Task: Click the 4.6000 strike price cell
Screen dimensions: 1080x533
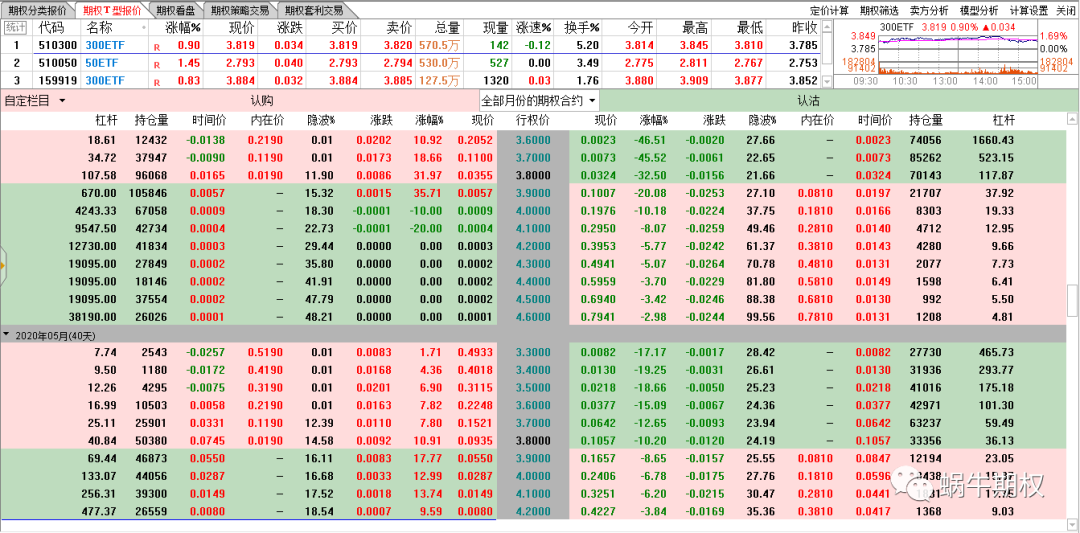Action: (x=534, y=318)
